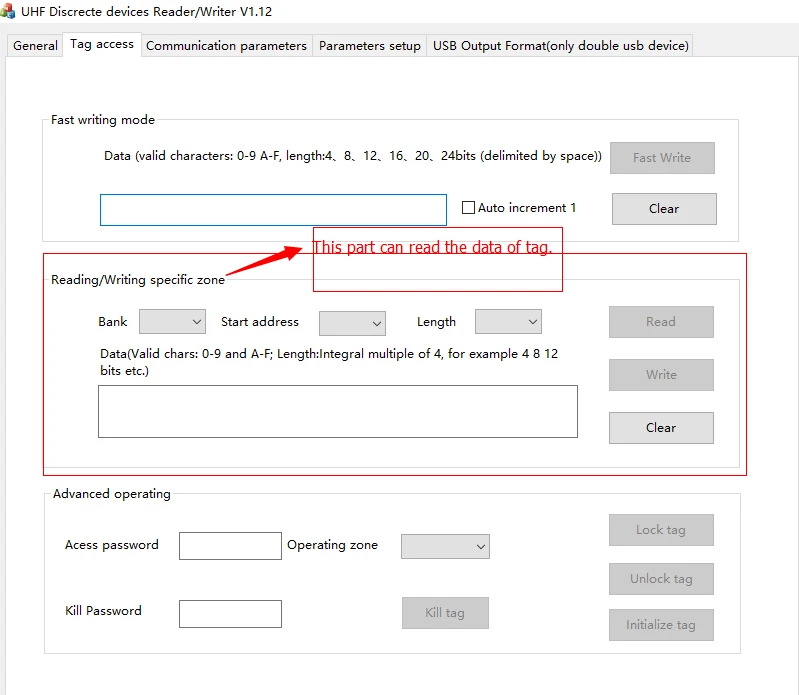Go to the Parameters setup tab
This screenshot has width=799, height=695.
coord(369,46)
